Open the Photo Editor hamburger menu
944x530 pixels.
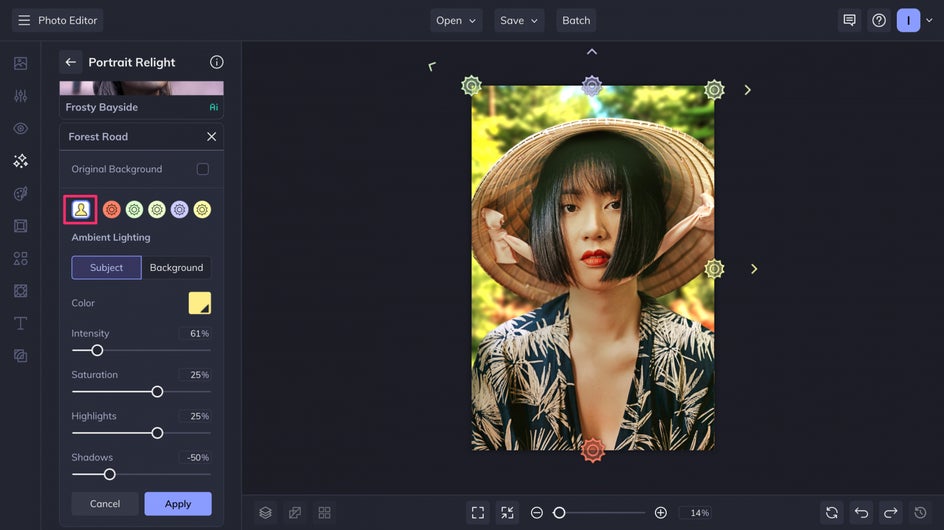(x=24, y=20)
